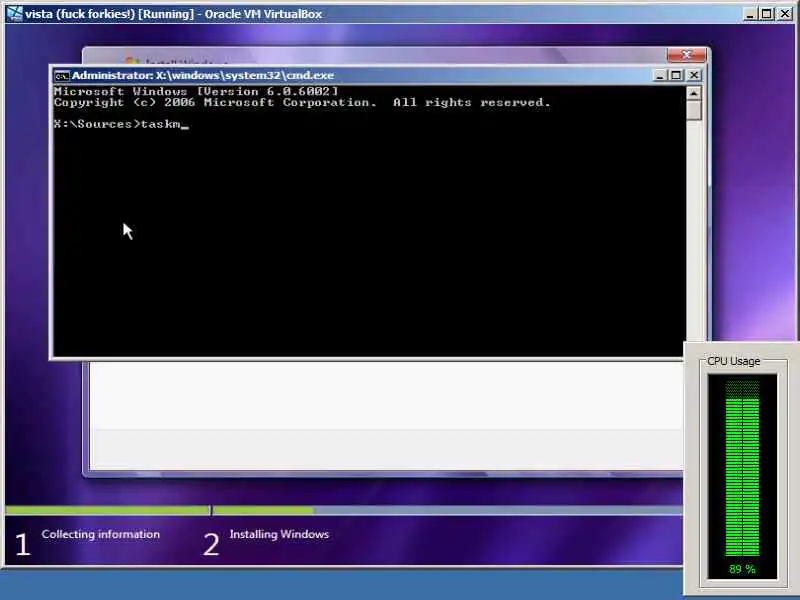This screenshot has width=800, height=600.
Task: Close the Oracle VM VirtualBox window
Action: (x=785, y=14)
